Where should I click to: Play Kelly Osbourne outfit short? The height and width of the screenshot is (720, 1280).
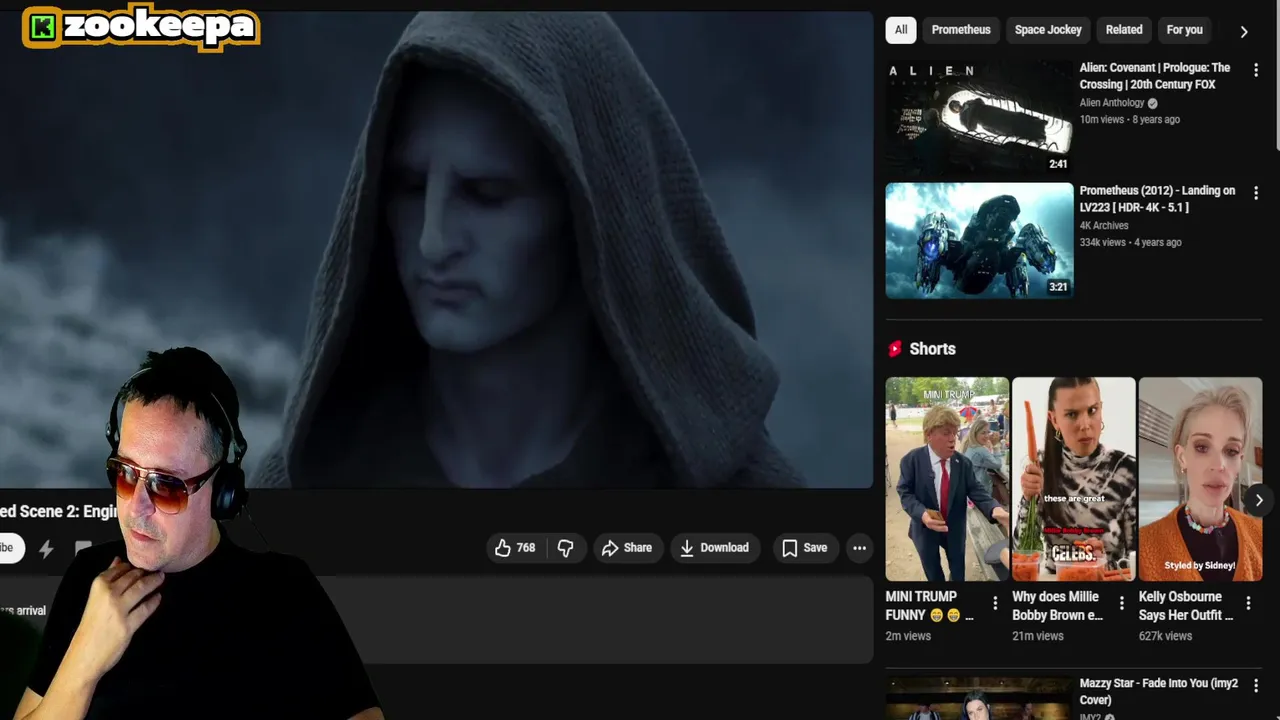click(x=1200, y=479)
